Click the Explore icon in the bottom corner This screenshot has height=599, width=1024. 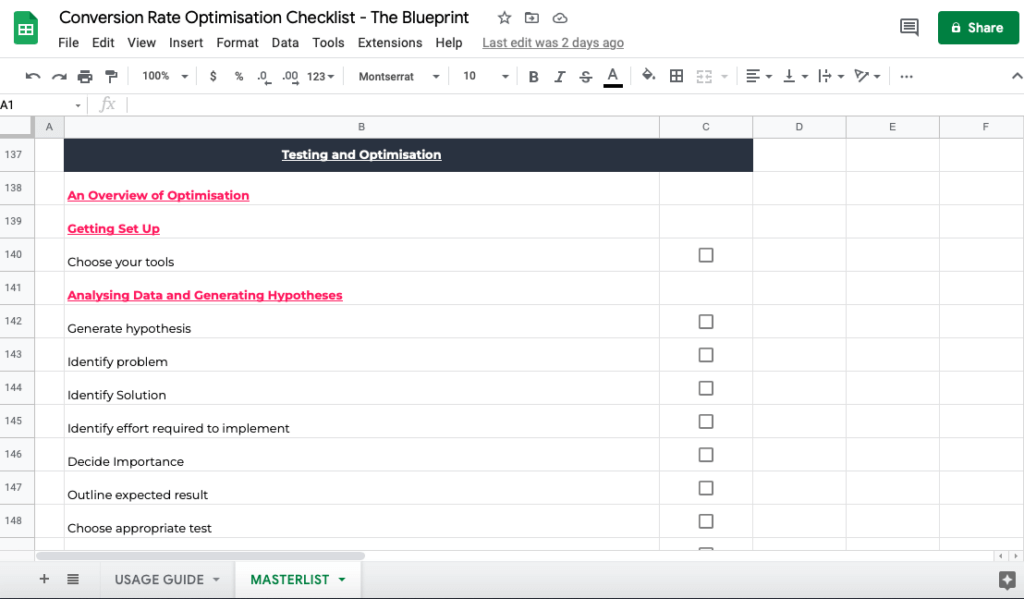pos(1007,579)
